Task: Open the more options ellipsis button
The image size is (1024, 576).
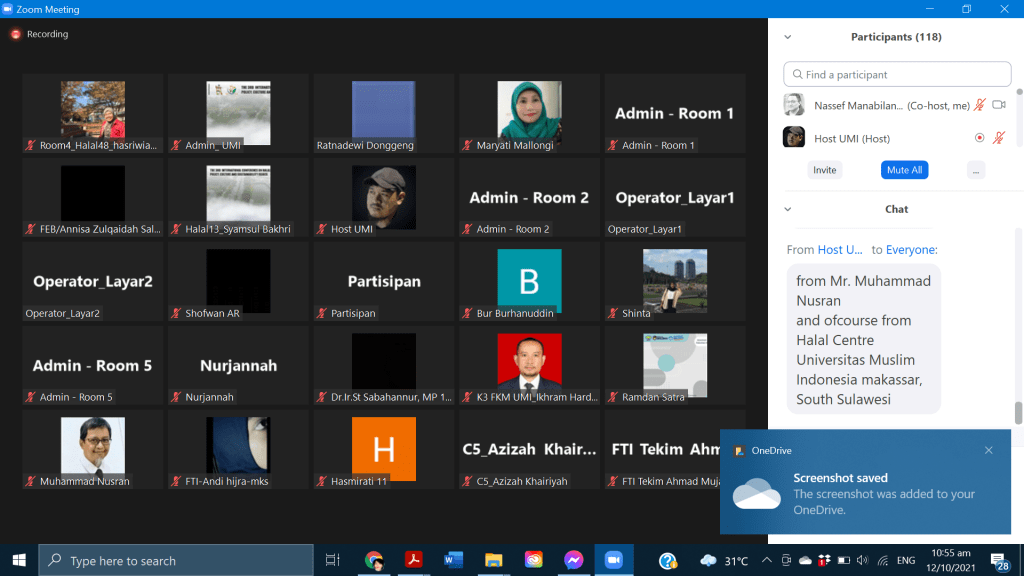Action: pos(976,170)
